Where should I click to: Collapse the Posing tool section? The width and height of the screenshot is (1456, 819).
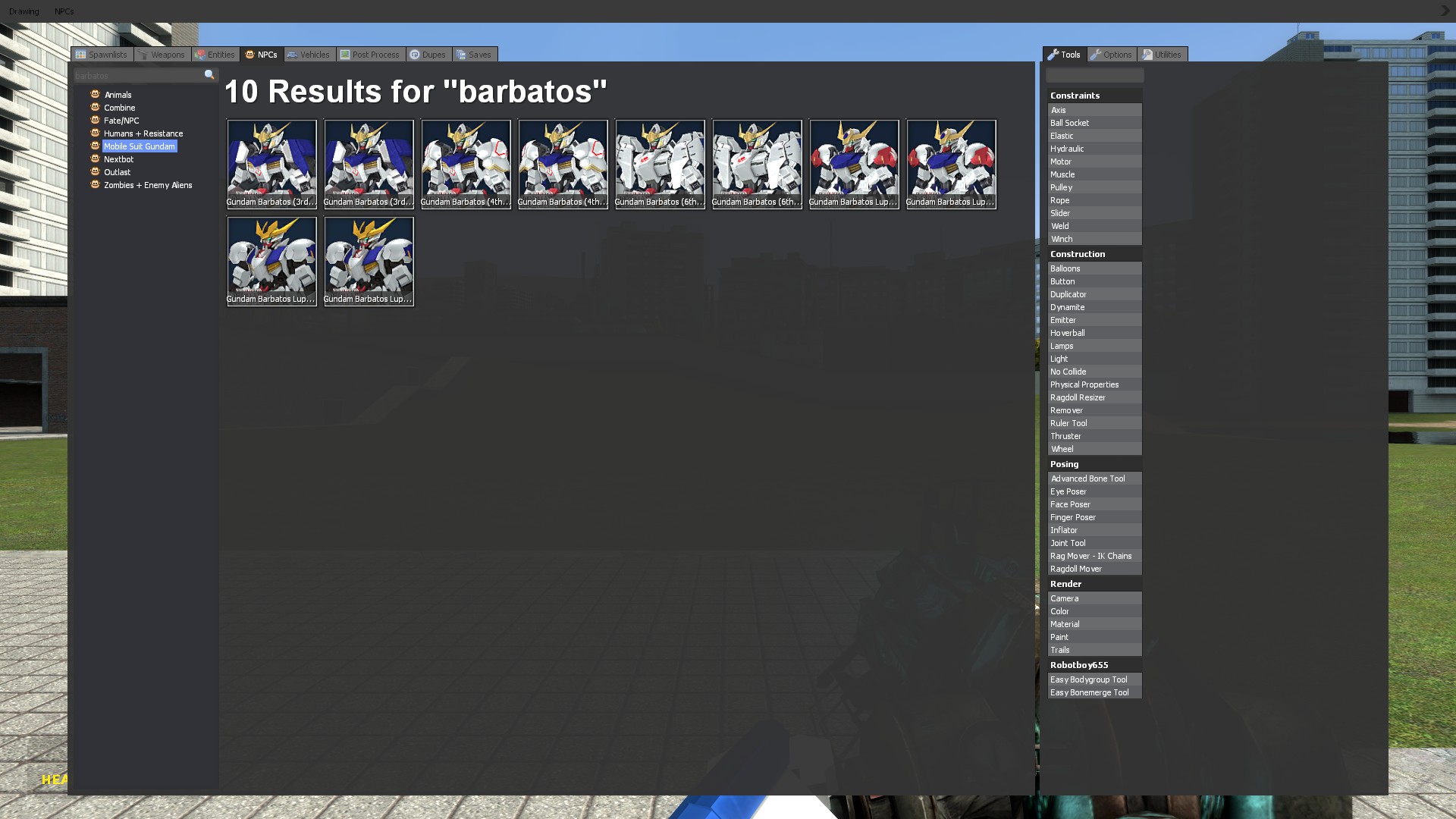click(x=1095, y=464)
